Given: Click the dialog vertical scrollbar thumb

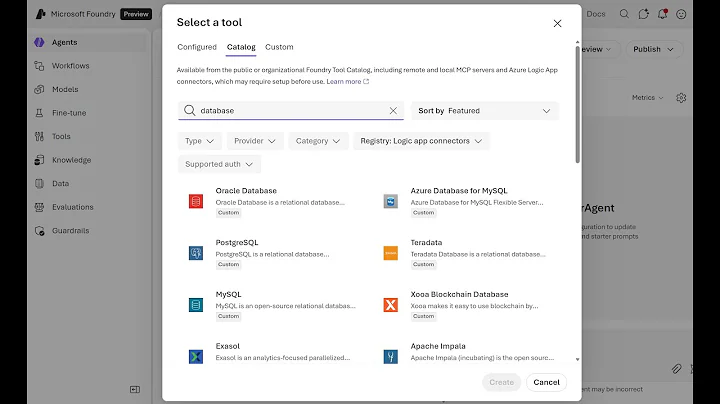Looking at the screenshot, I should click(x=577, y=104).
